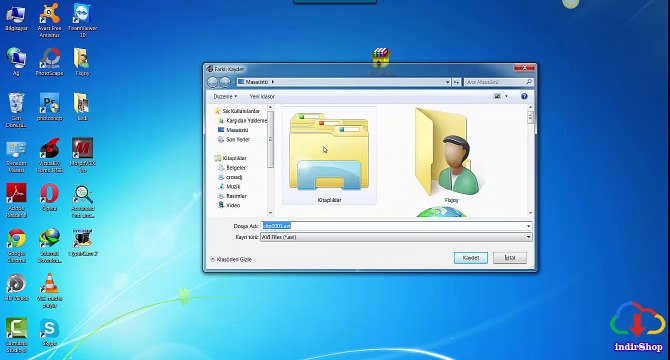Viewport: 670px width, 360px height.
Task: Select the Google Chrome desktop shortcut
Action: 16,246
